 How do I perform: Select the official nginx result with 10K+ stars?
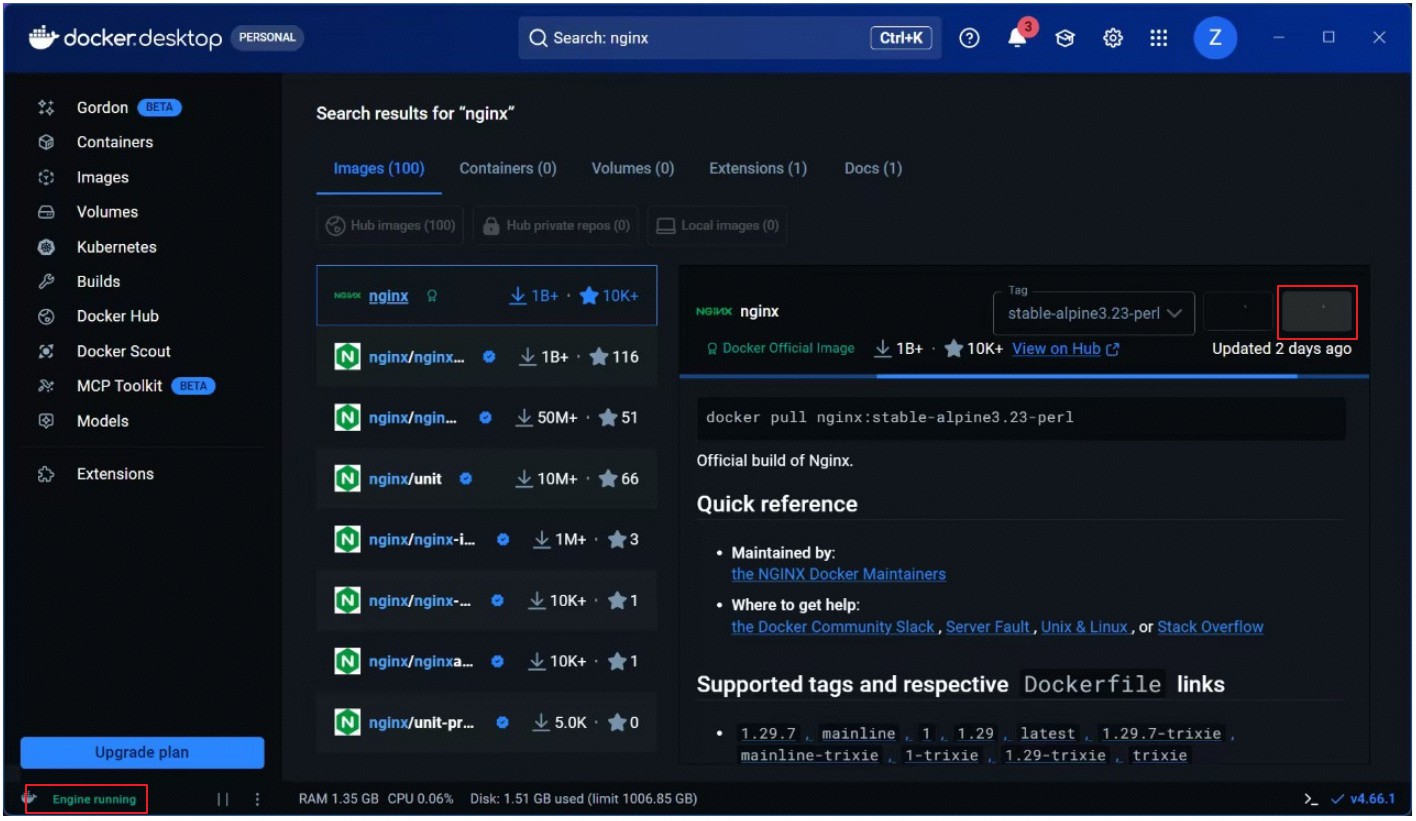point(487,296)
